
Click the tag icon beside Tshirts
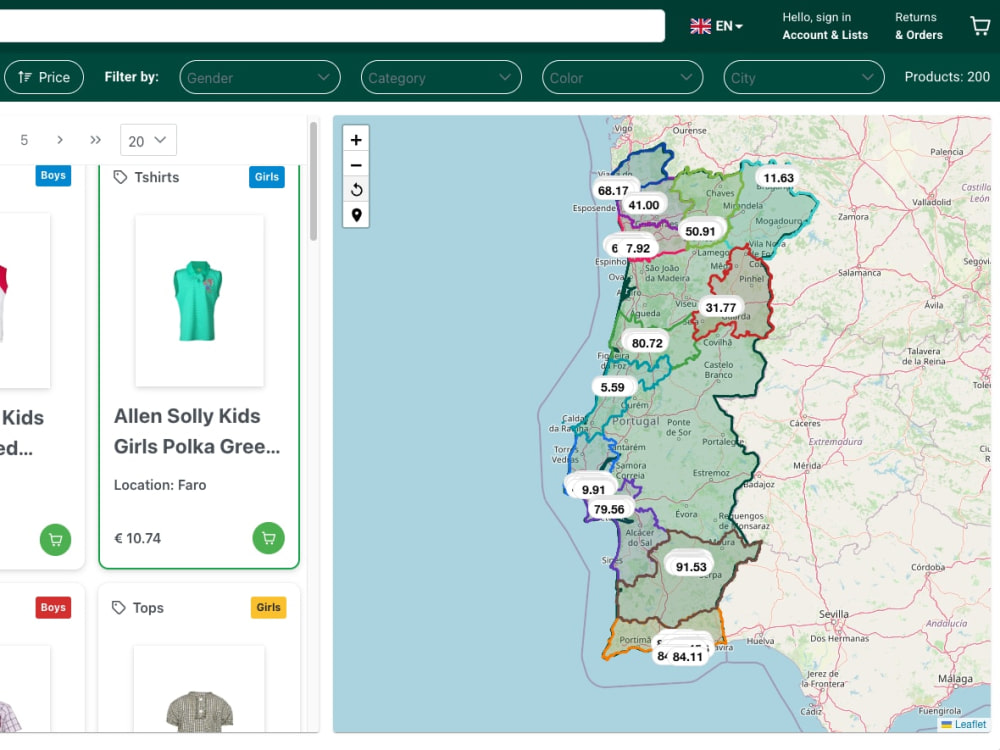coord(120,177)
